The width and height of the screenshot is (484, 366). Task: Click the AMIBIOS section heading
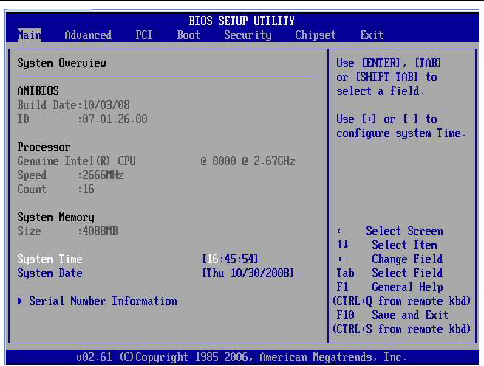[38, 91]
